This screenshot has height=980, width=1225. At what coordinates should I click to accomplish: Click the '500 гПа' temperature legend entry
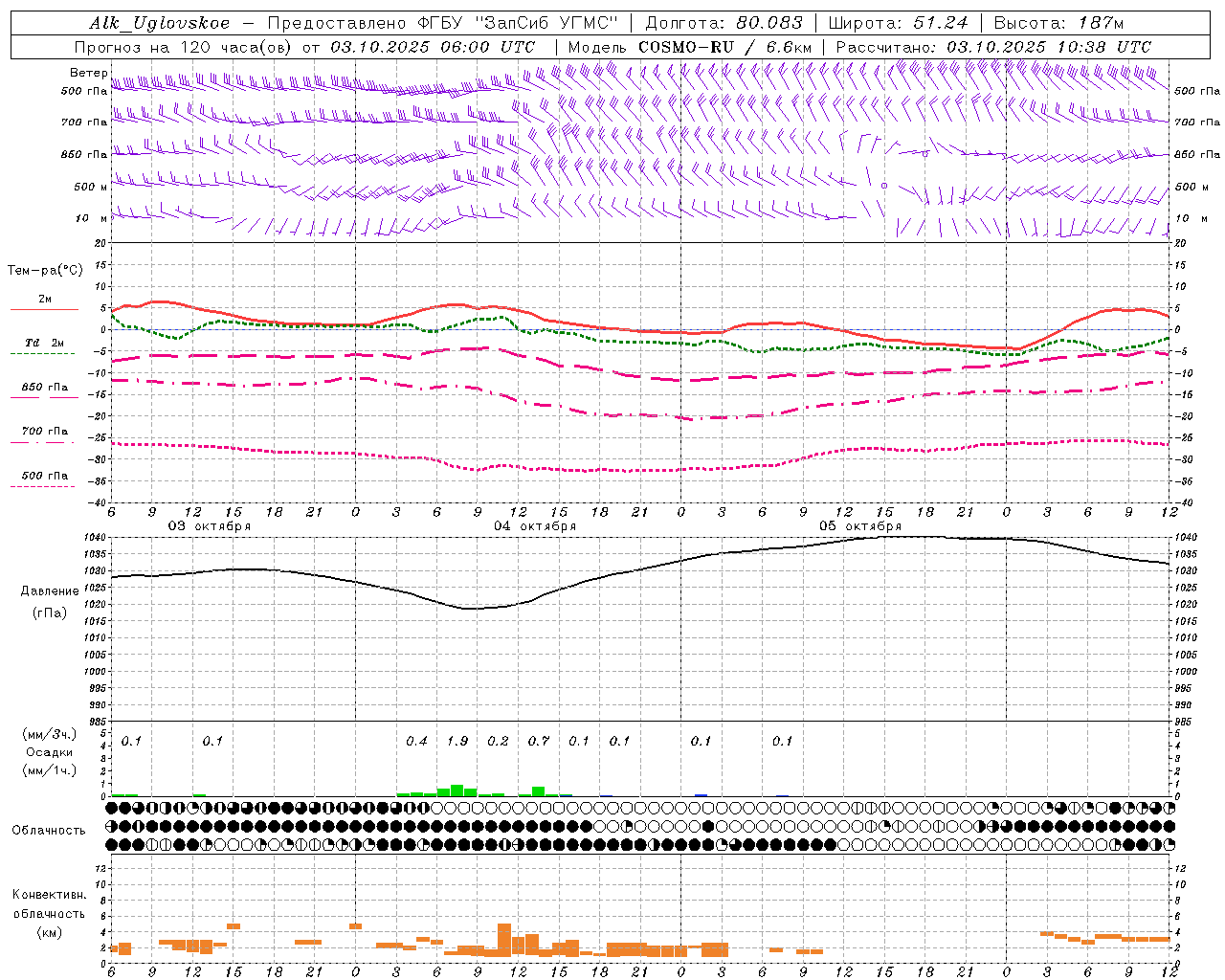click(45, 476)
